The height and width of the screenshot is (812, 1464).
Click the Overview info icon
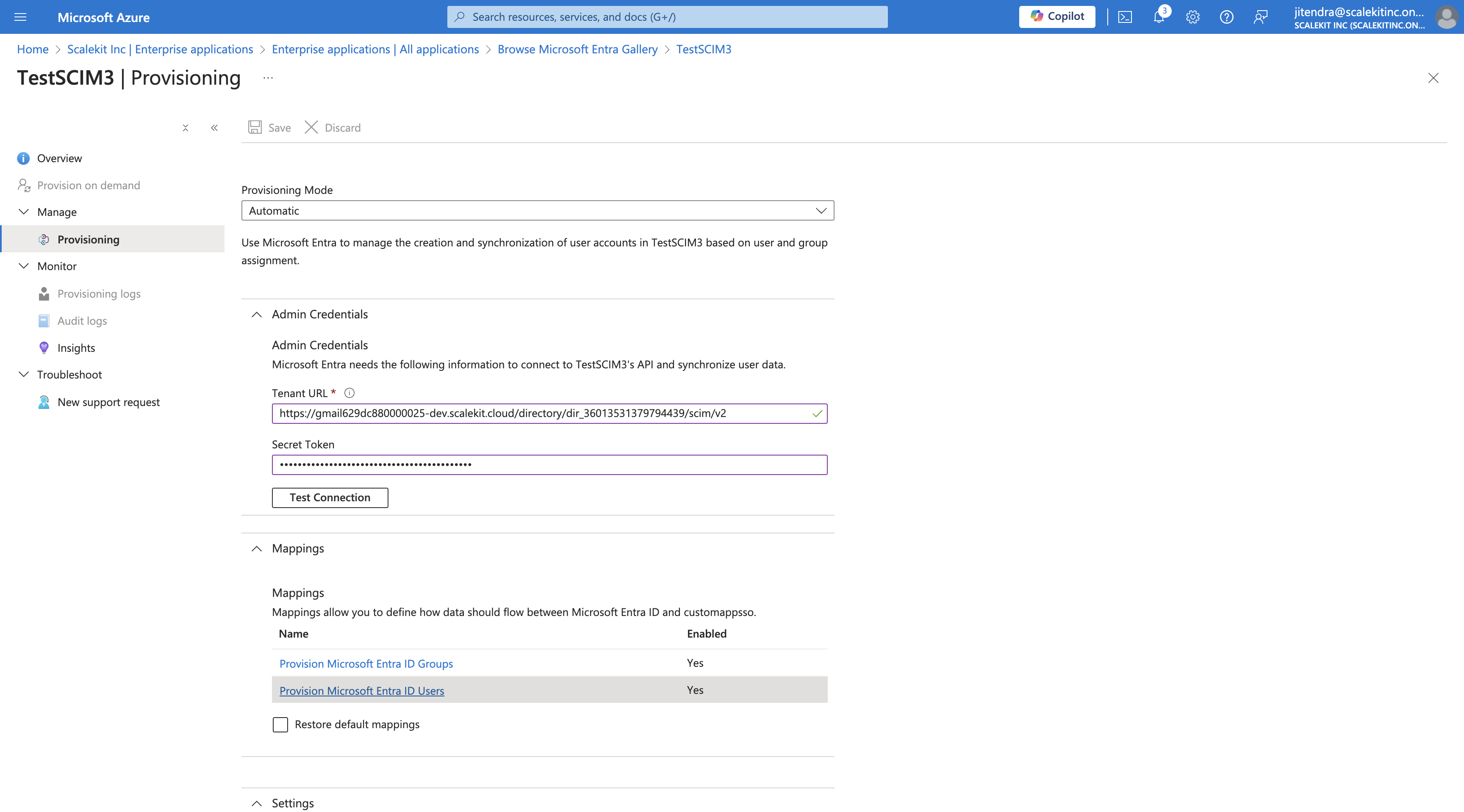click(x=23, y=158)
